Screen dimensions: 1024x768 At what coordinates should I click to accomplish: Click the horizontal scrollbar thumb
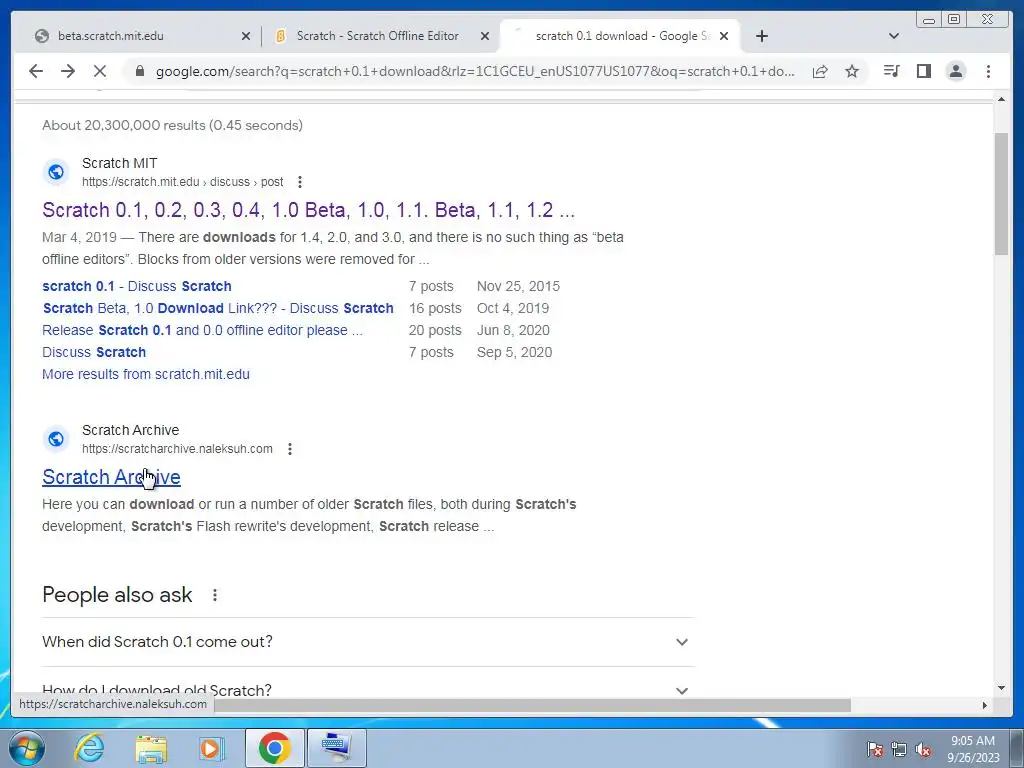click(532, 705)
